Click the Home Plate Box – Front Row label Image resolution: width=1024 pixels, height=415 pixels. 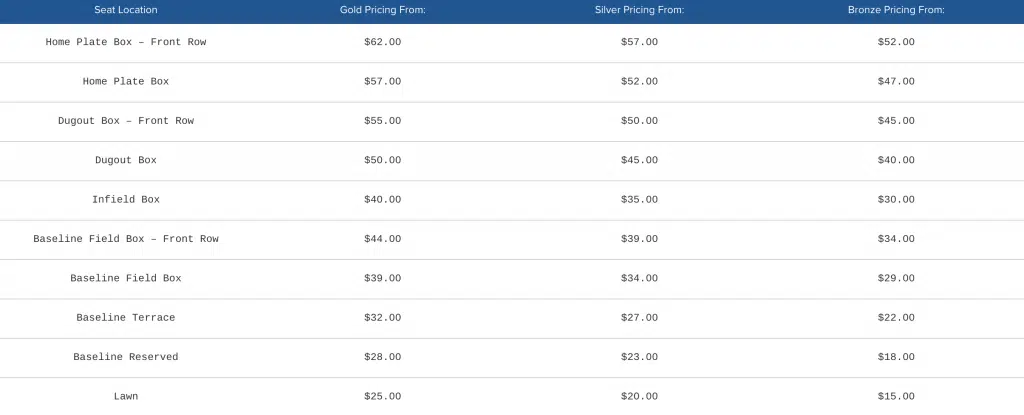126,42
